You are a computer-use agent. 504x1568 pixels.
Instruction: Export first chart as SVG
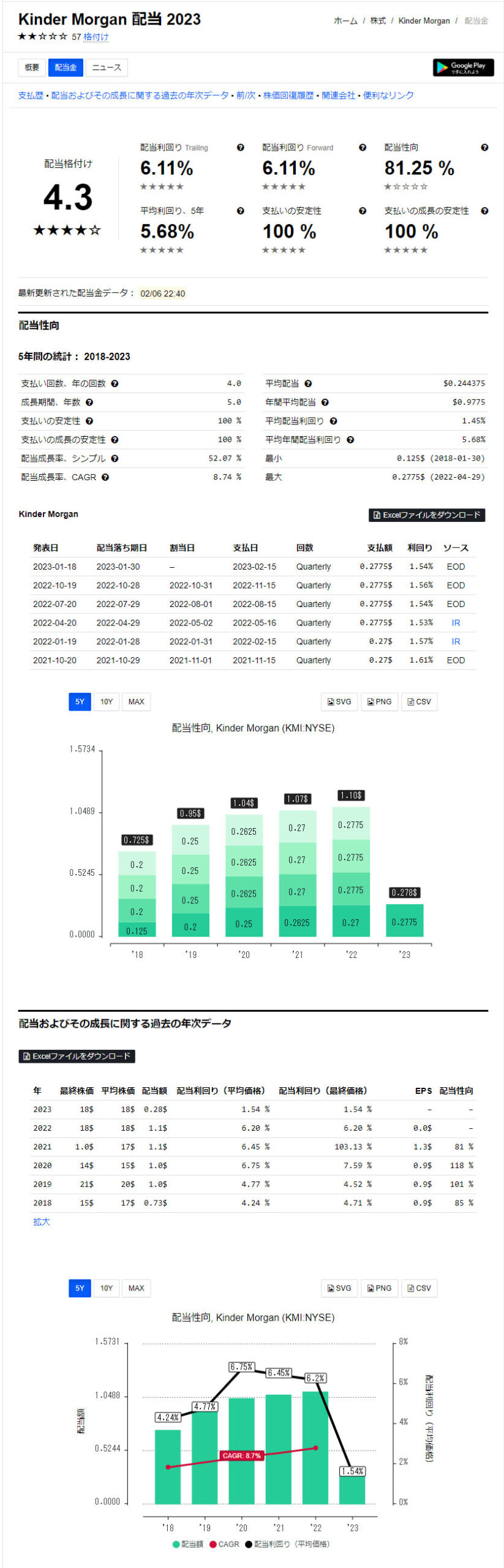[x=339, y=702]
